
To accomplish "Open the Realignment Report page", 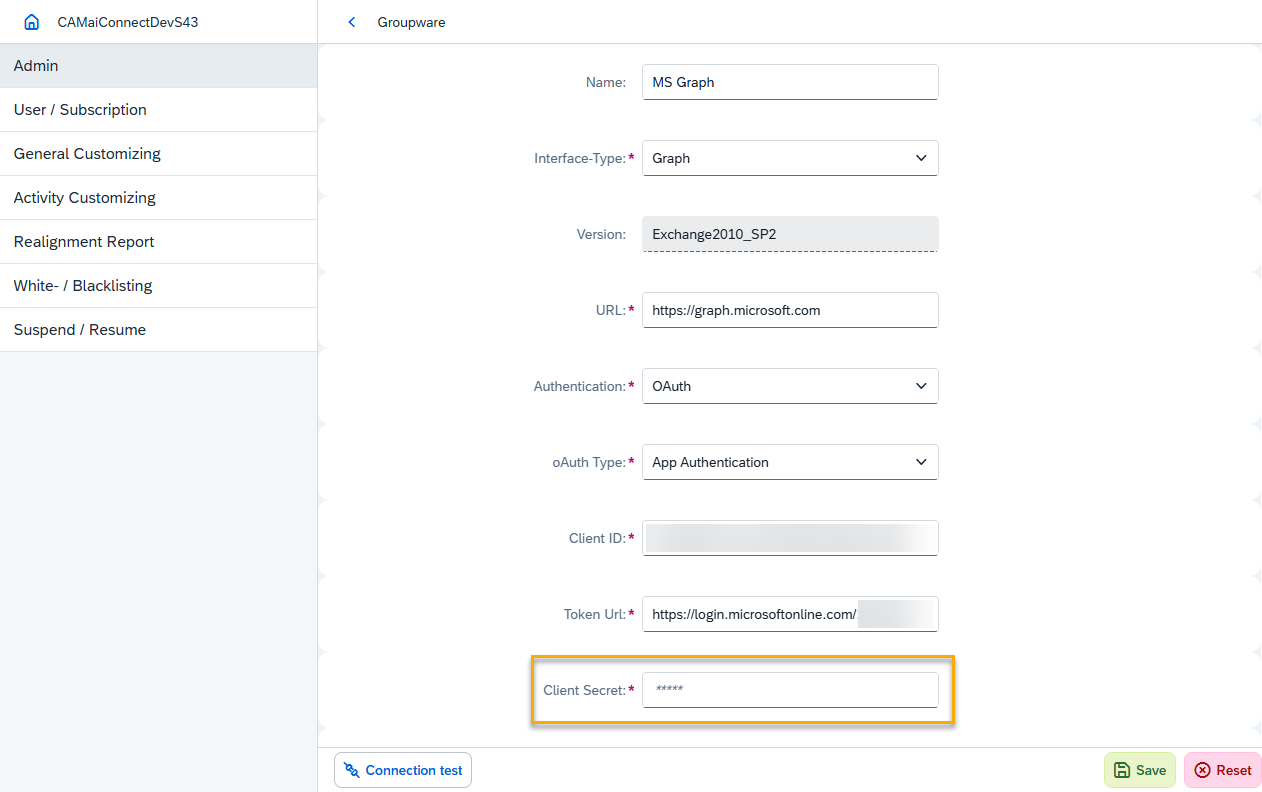I will (158, 242).
